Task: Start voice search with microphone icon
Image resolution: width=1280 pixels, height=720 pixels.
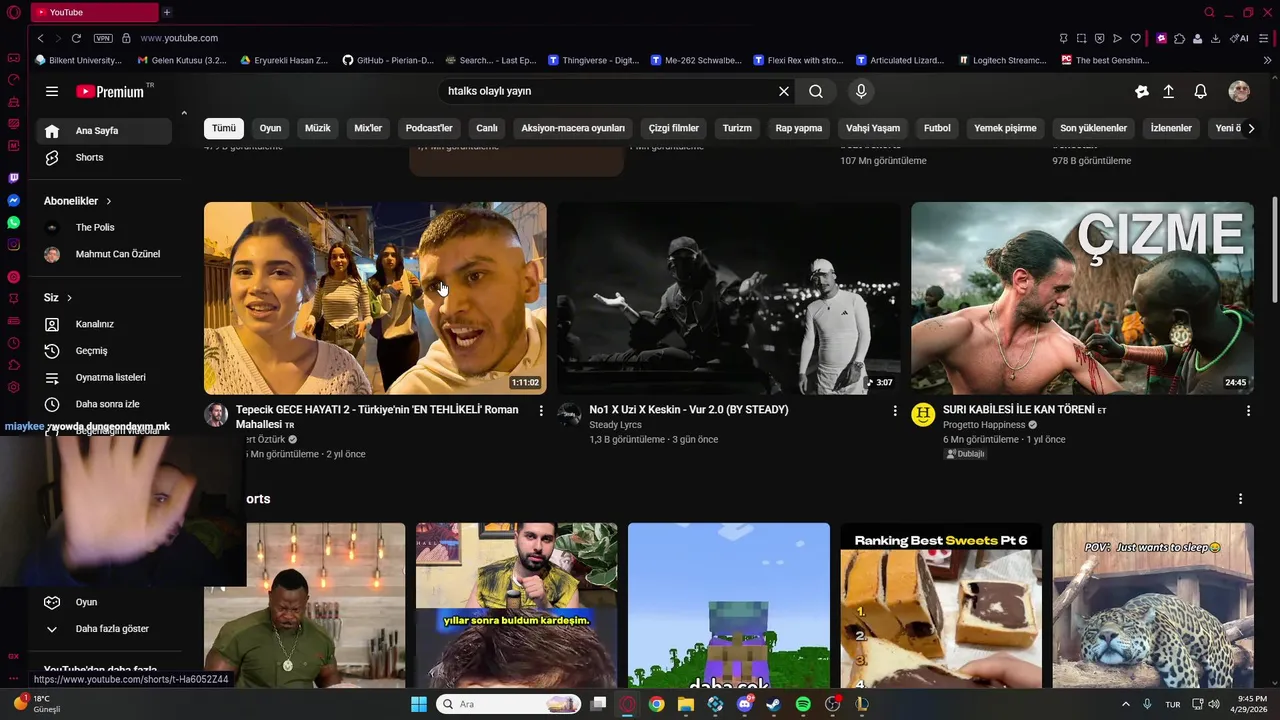Action: click(861, 91)
